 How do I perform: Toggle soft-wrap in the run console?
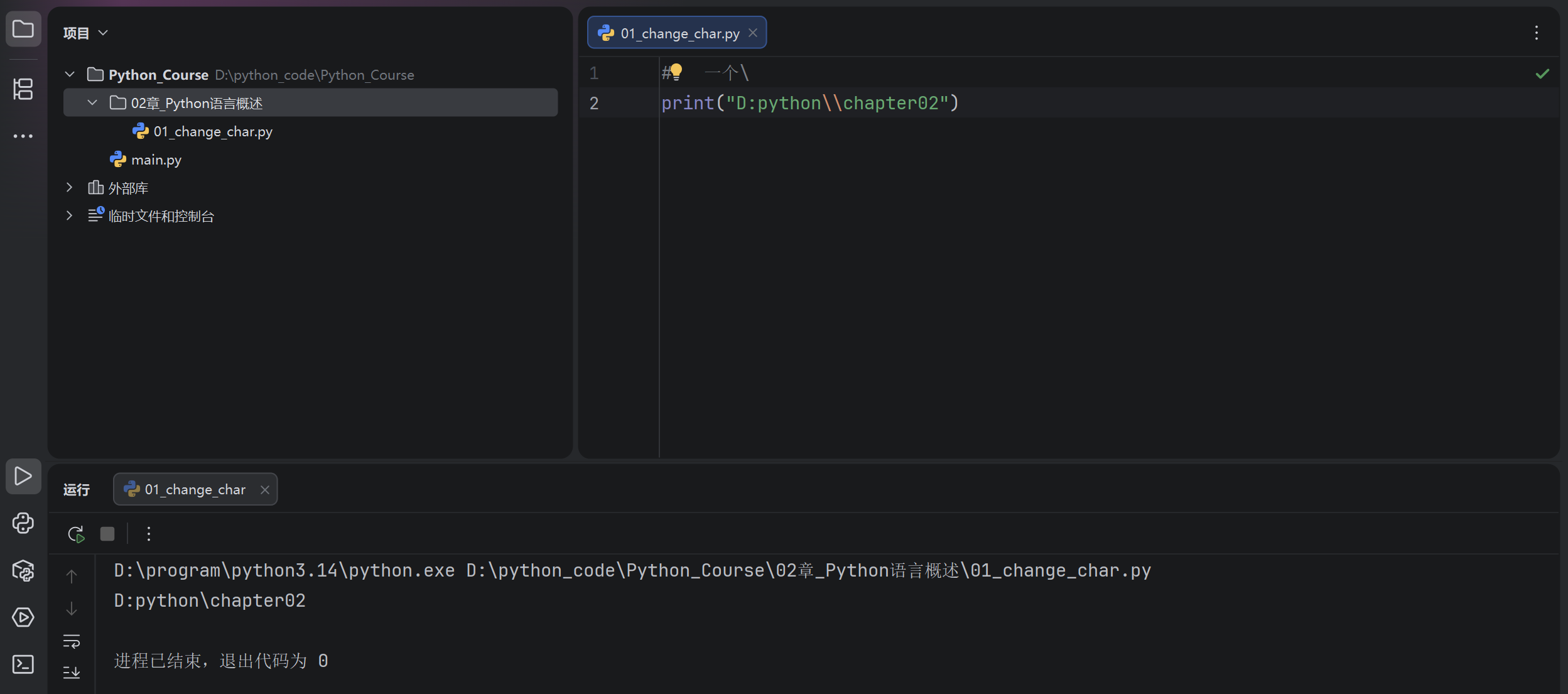pyautogui.click(x=72, y=641)
